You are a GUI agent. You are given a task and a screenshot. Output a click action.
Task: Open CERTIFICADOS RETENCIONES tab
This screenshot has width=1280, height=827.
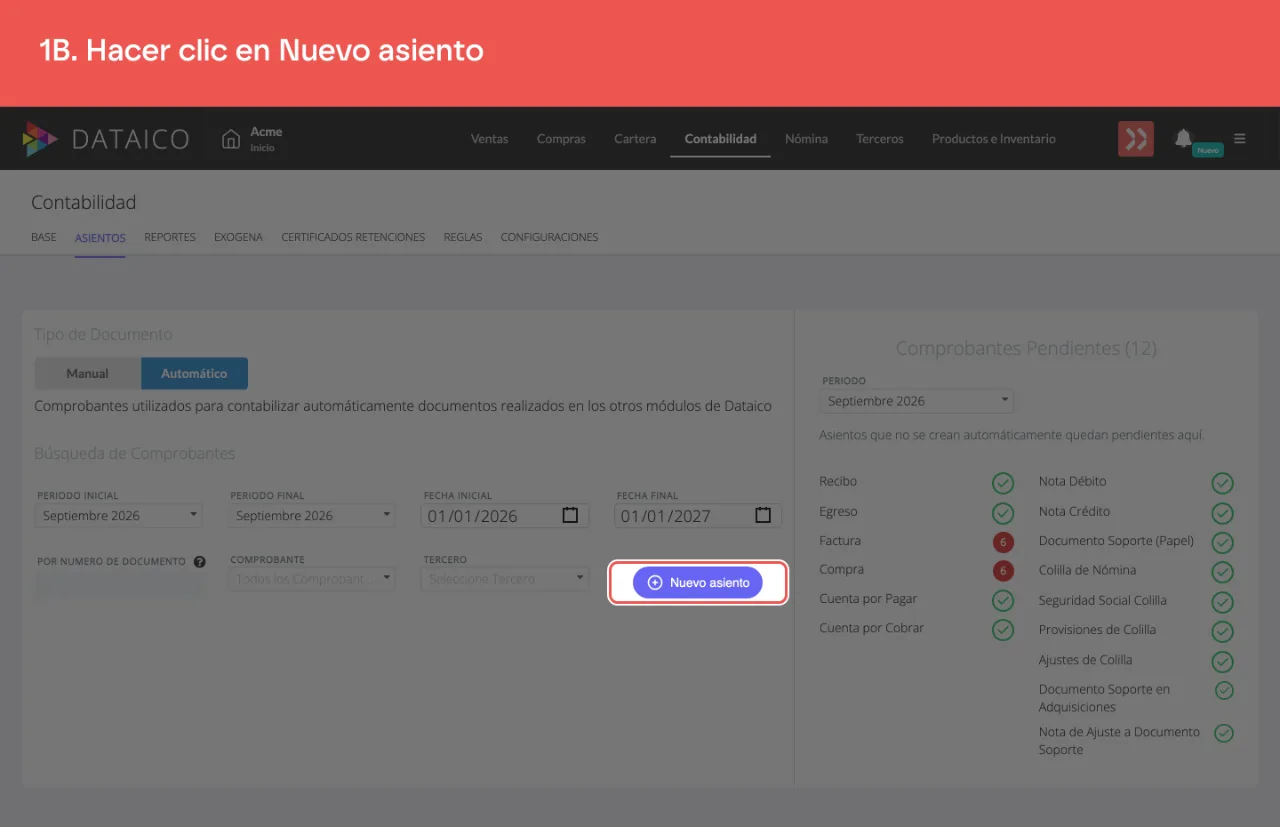click(x=353, y=237)
